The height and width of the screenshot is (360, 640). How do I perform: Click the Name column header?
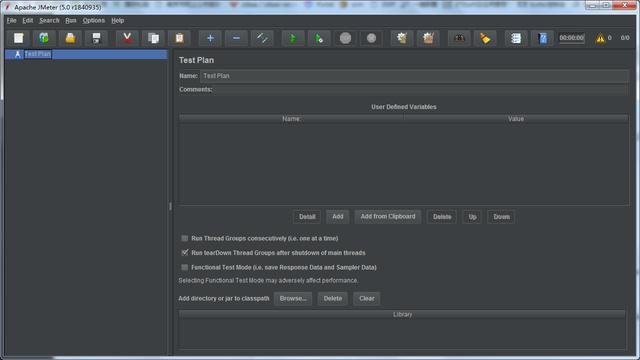point(291,119)
